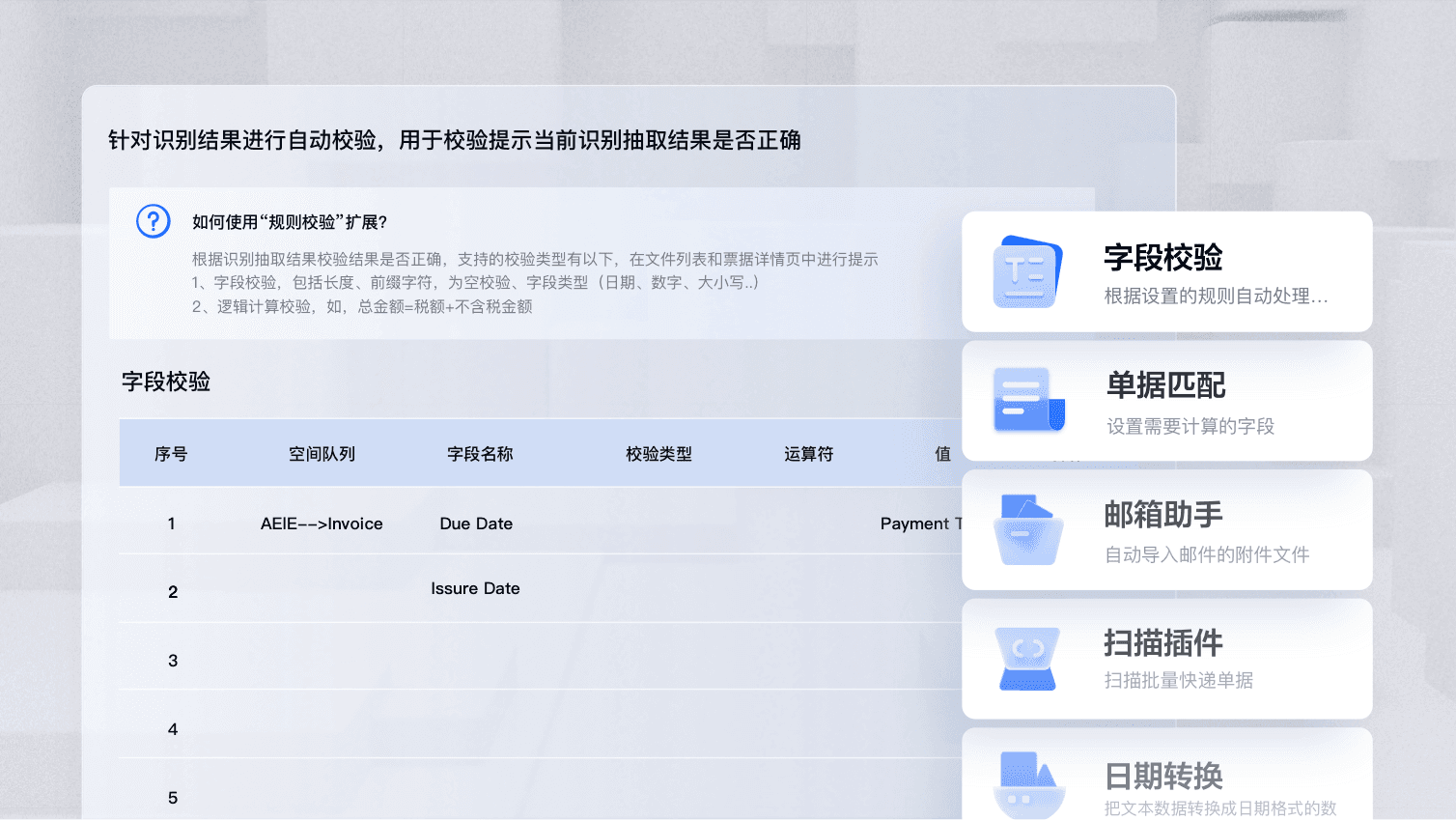The height and width of the screenshot is (821, 1456).
Task: Open the 日期转换 extension card title
Action: [x=1163, y=776]
